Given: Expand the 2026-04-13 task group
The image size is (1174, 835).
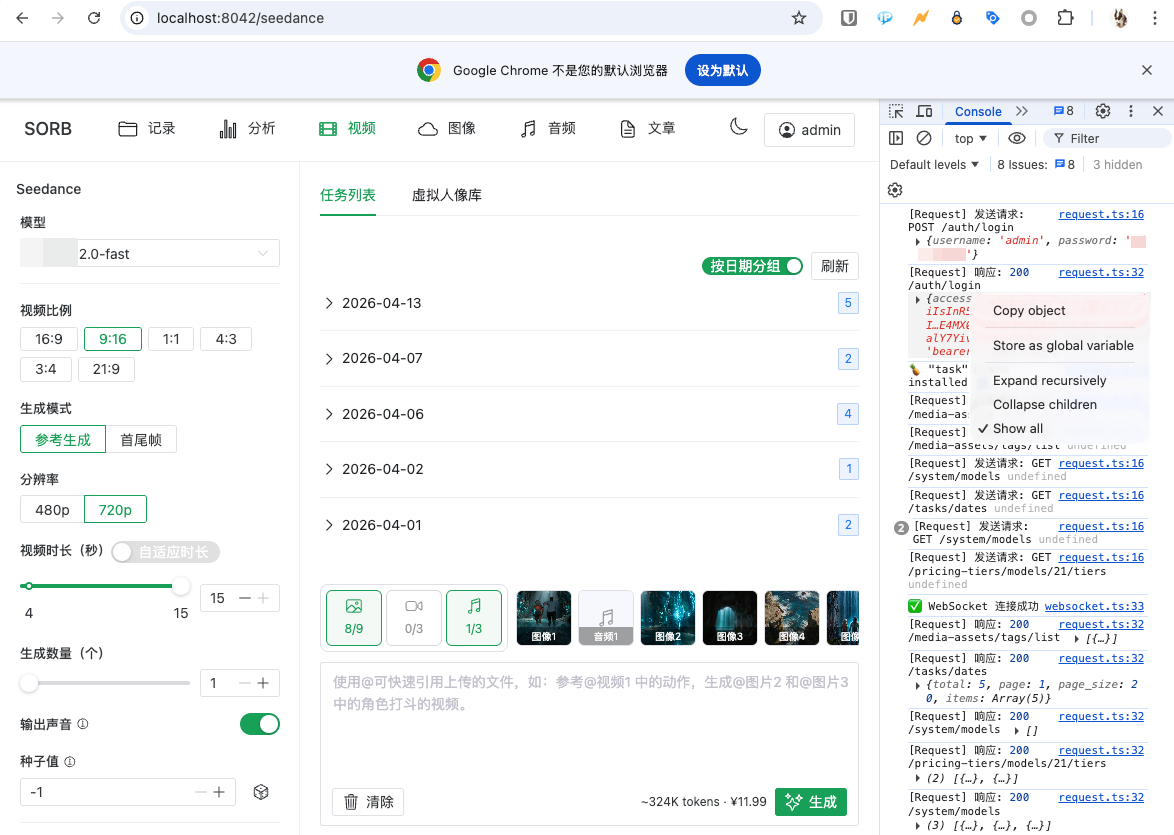Looking at the screenshot, I should [329, 303].
